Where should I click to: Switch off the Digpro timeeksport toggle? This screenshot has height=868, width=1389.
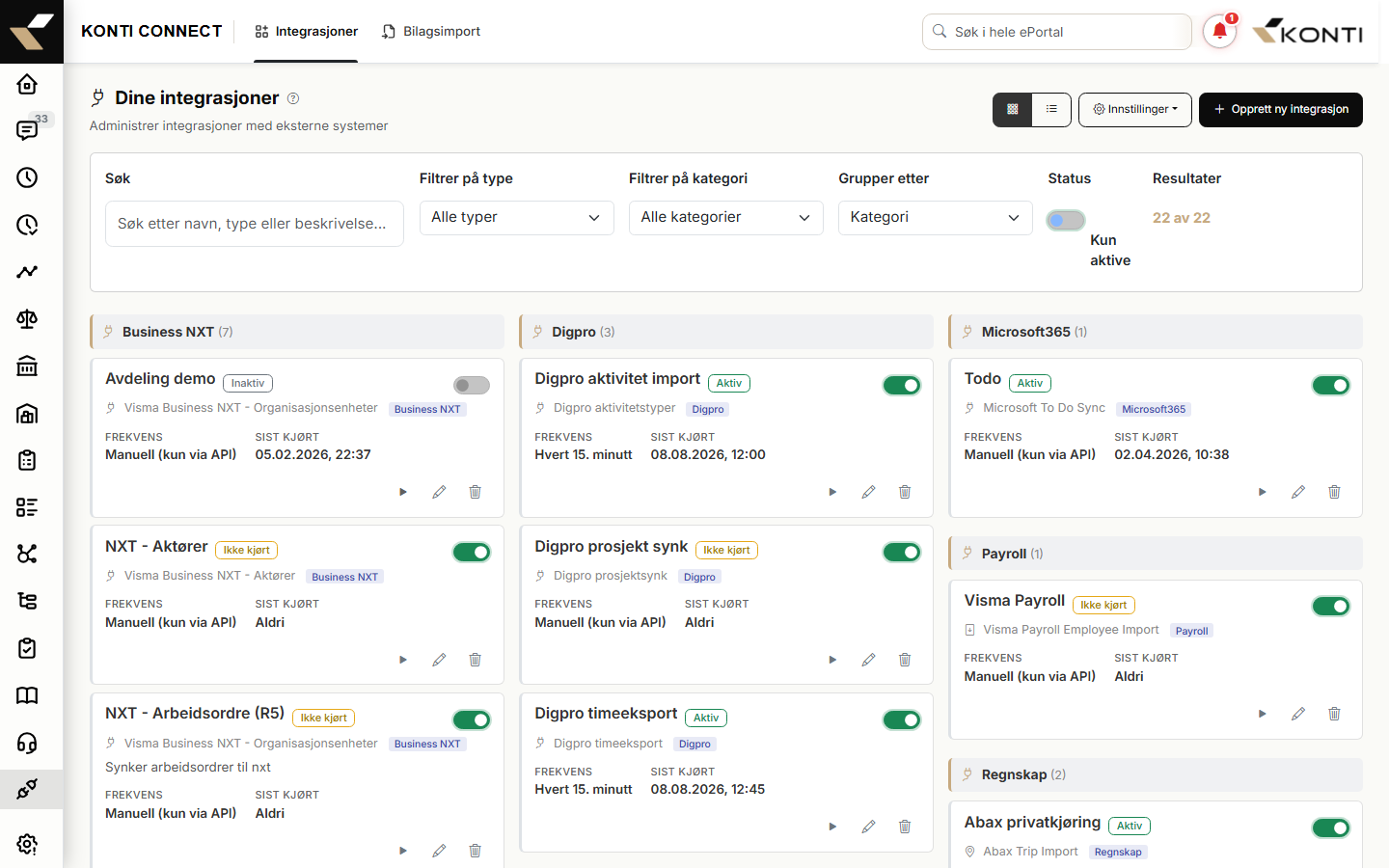point(902,720)
